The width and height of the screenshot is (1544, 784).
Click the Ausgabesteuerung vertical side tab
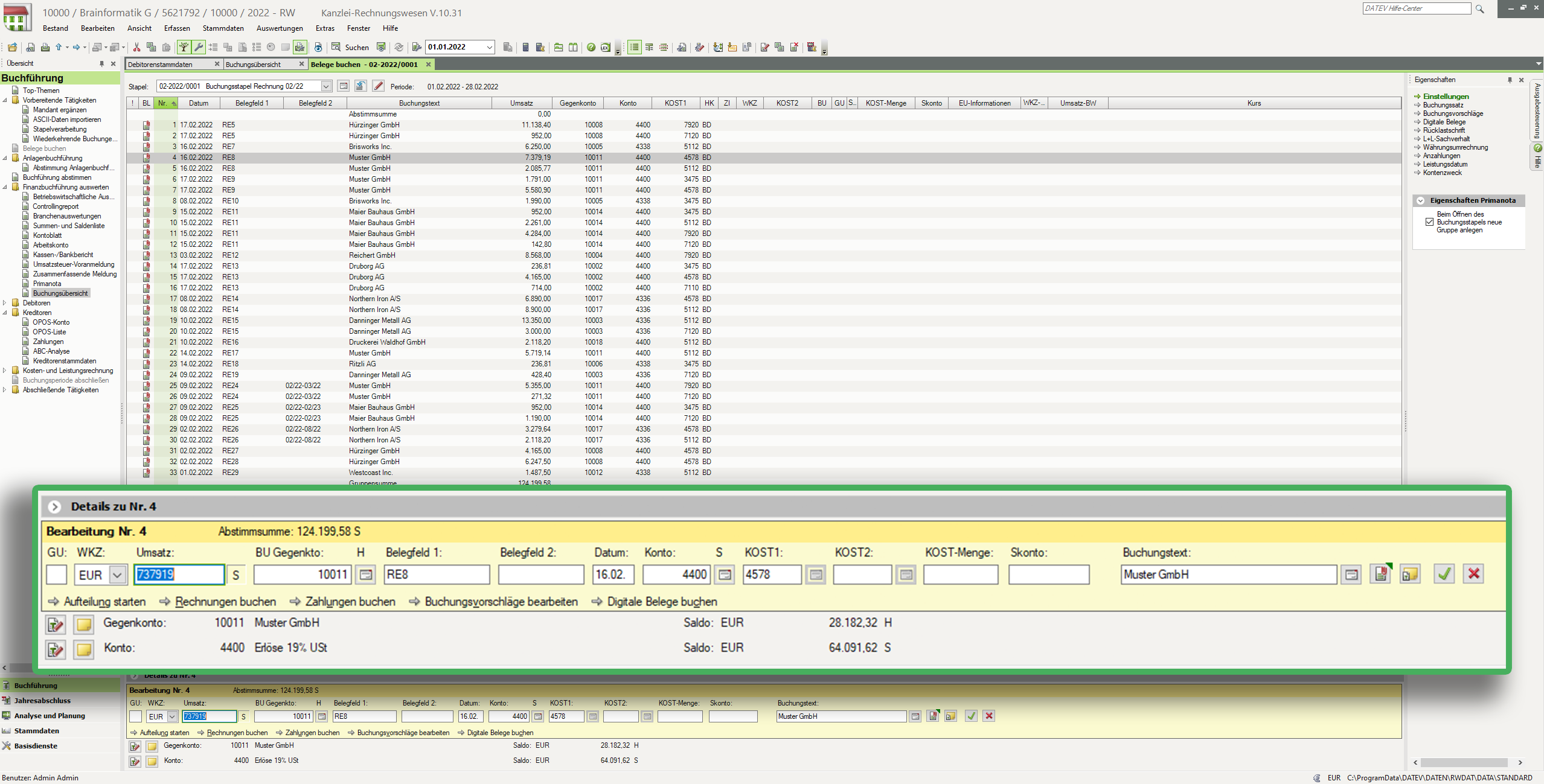1537,110
